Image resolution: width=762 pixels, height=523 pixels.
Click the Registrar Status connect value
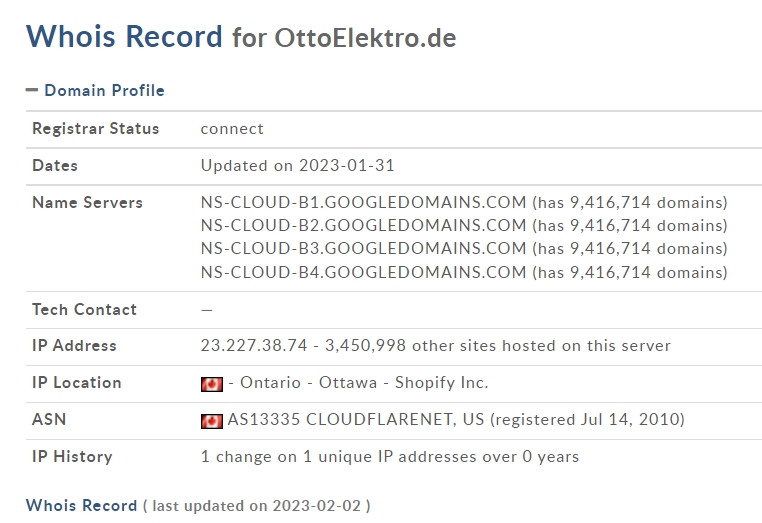pos(232,129)
